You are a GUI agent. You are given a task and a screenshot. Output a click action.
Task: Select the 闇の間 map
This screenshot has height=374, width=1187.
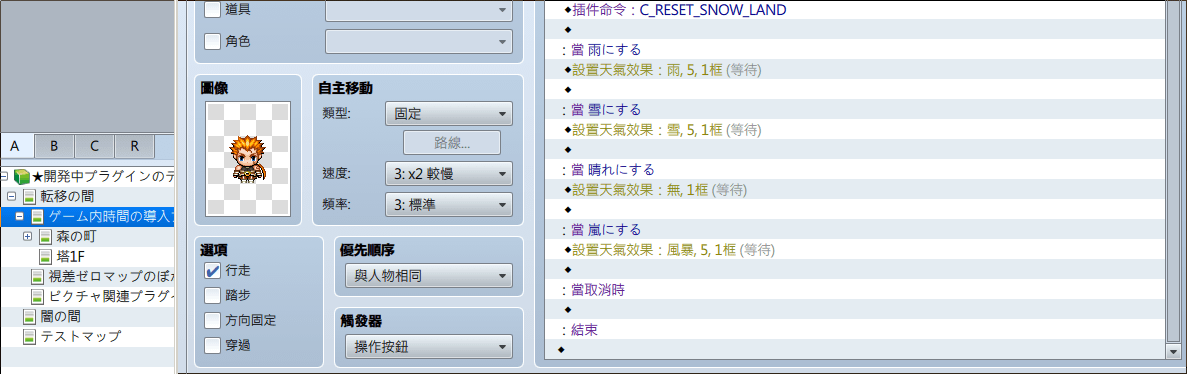click(x=60, y=316)
